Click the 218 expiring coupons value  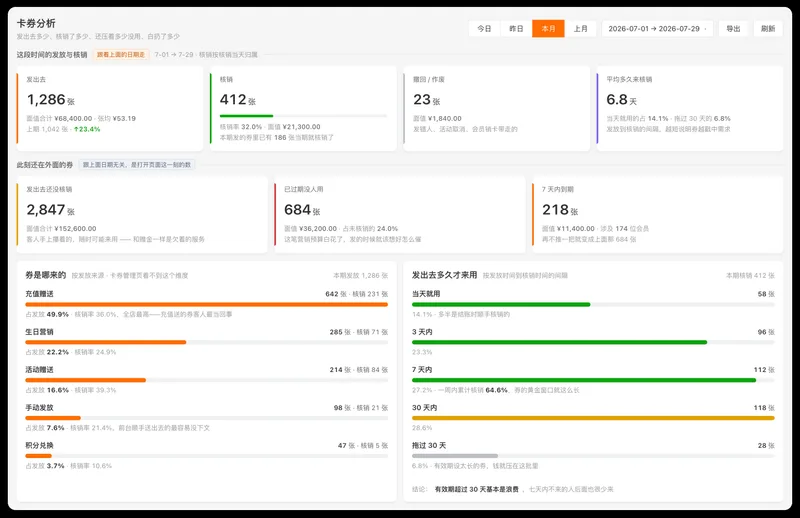(x=560, y=210)
